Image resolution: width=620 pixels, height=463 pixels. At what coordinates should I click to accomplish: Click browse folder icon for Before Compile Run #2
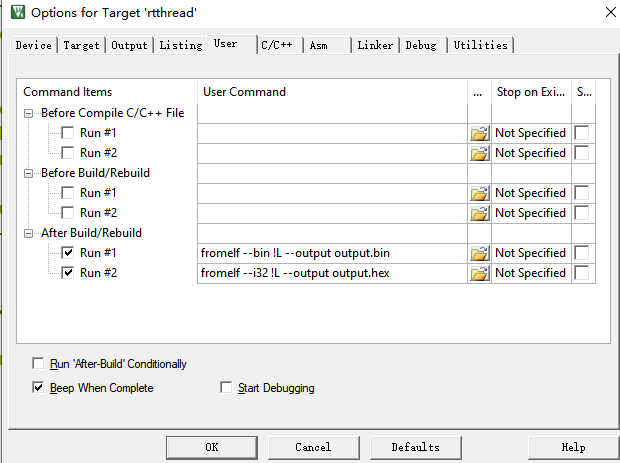point(479,153)
